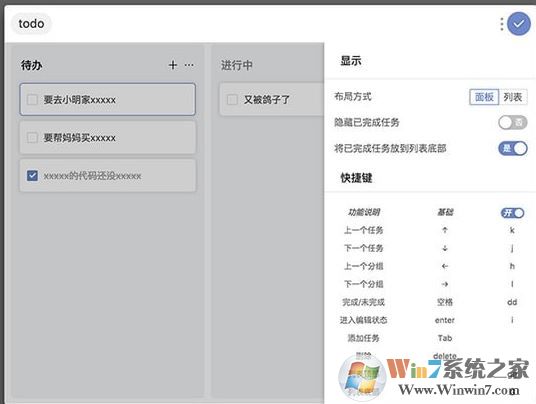Click the 基础 column header
The width and height of the screenshot is (536, 404).
pyautogui.click(x=445, y=212)
